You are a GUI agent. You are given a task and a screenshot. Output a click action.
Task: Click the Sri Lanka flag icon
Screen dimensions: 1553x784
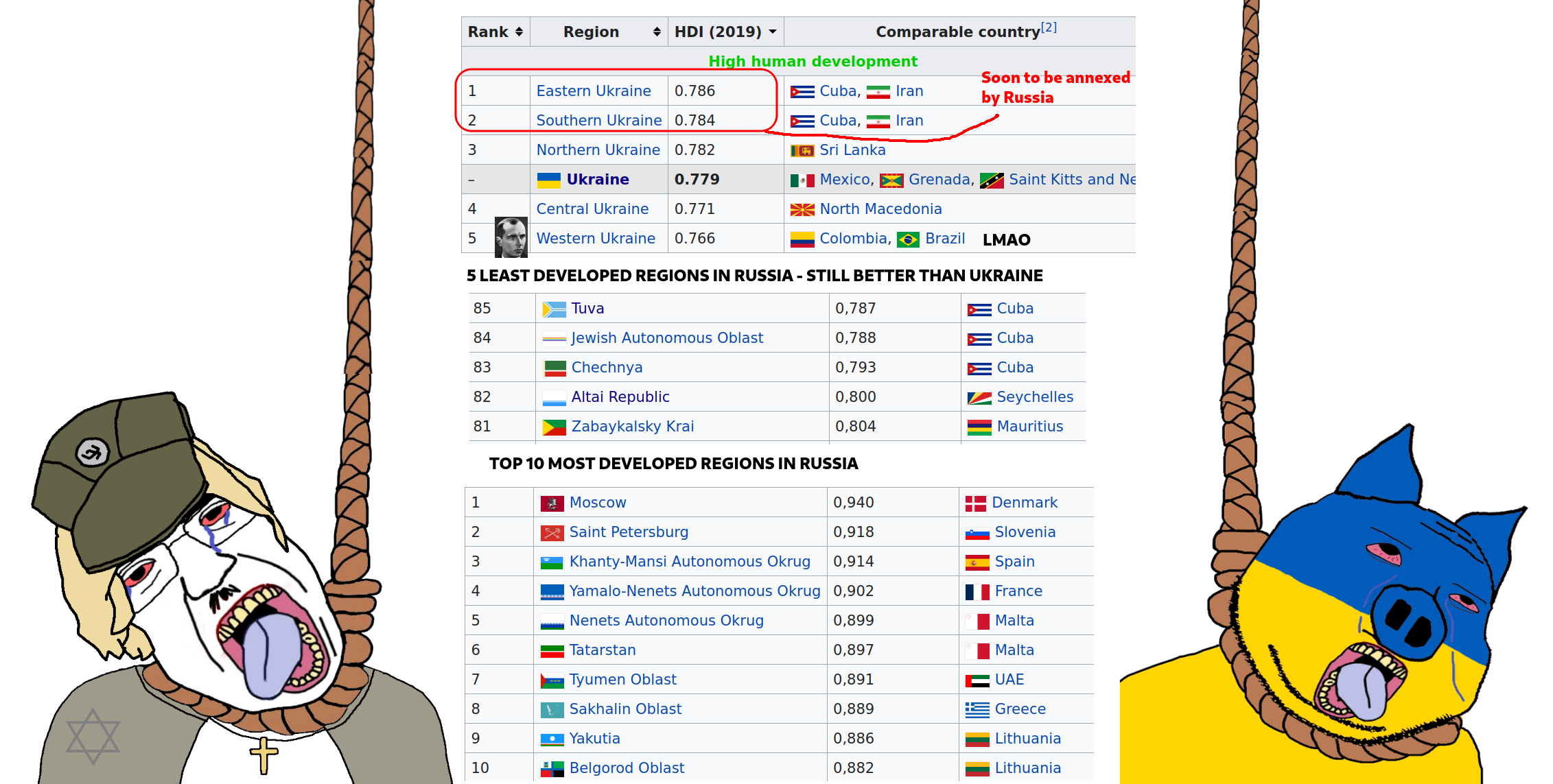coord(802,150)
